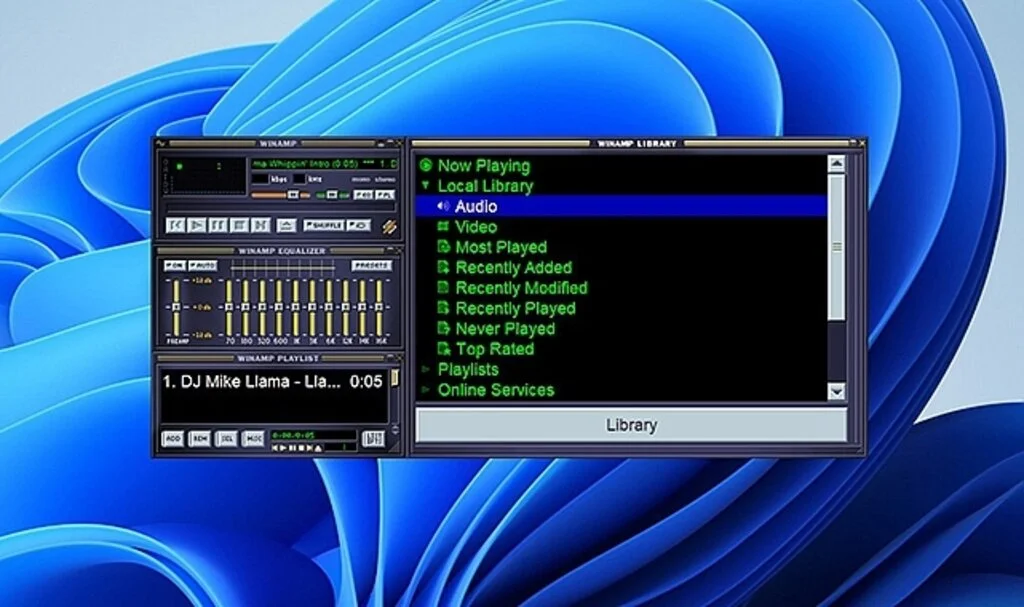Toggle the PL playlist window button
The image size is (1024, 607).
pyautogui.click(x=385, y=195)
